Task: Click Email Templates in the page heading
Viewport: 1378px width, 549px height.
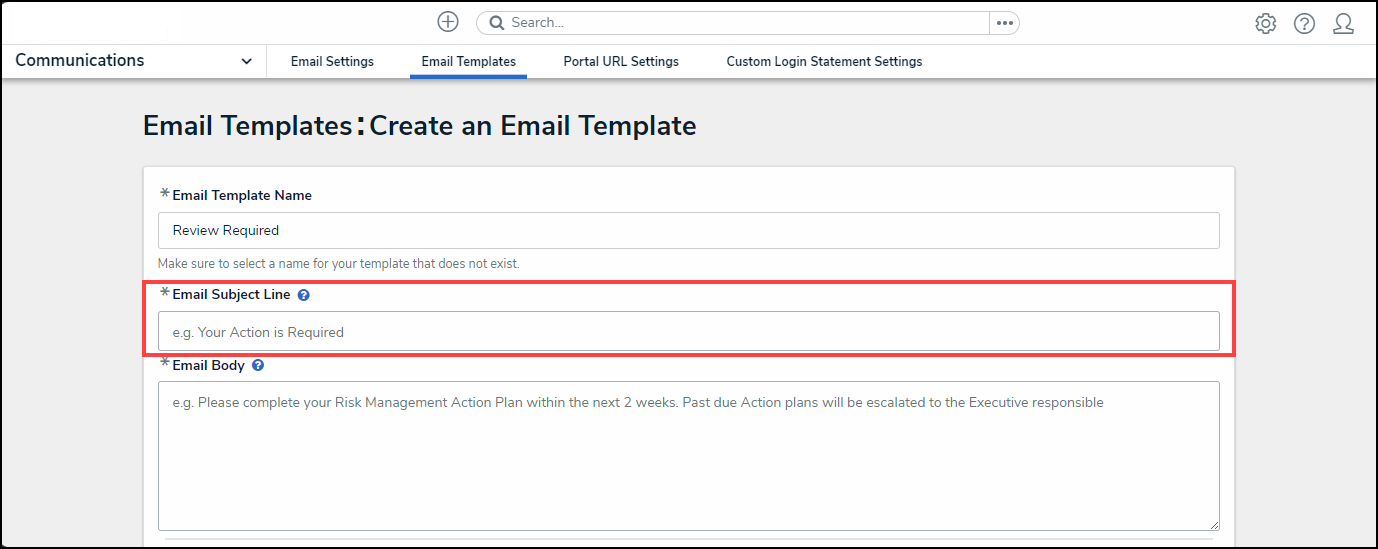Action: coord(247,126)
